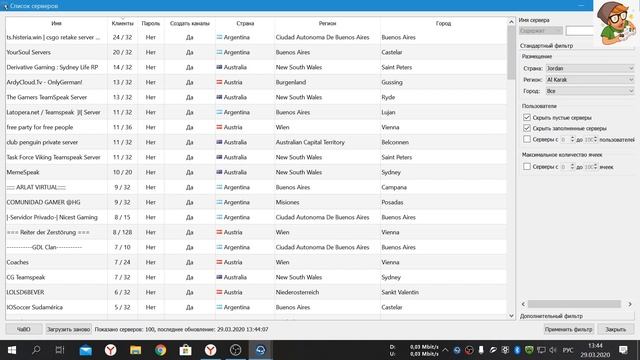Open clock showing 13:44 29.03.2020
640x360 pixels.
coord(596,350)
